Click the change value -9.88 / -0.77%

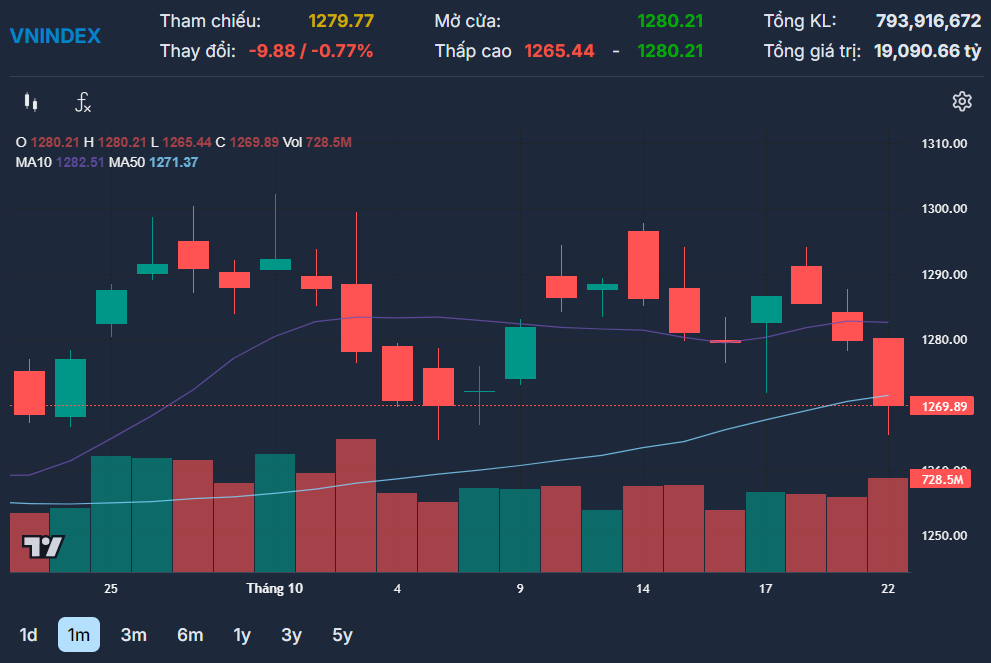[310, 51]
